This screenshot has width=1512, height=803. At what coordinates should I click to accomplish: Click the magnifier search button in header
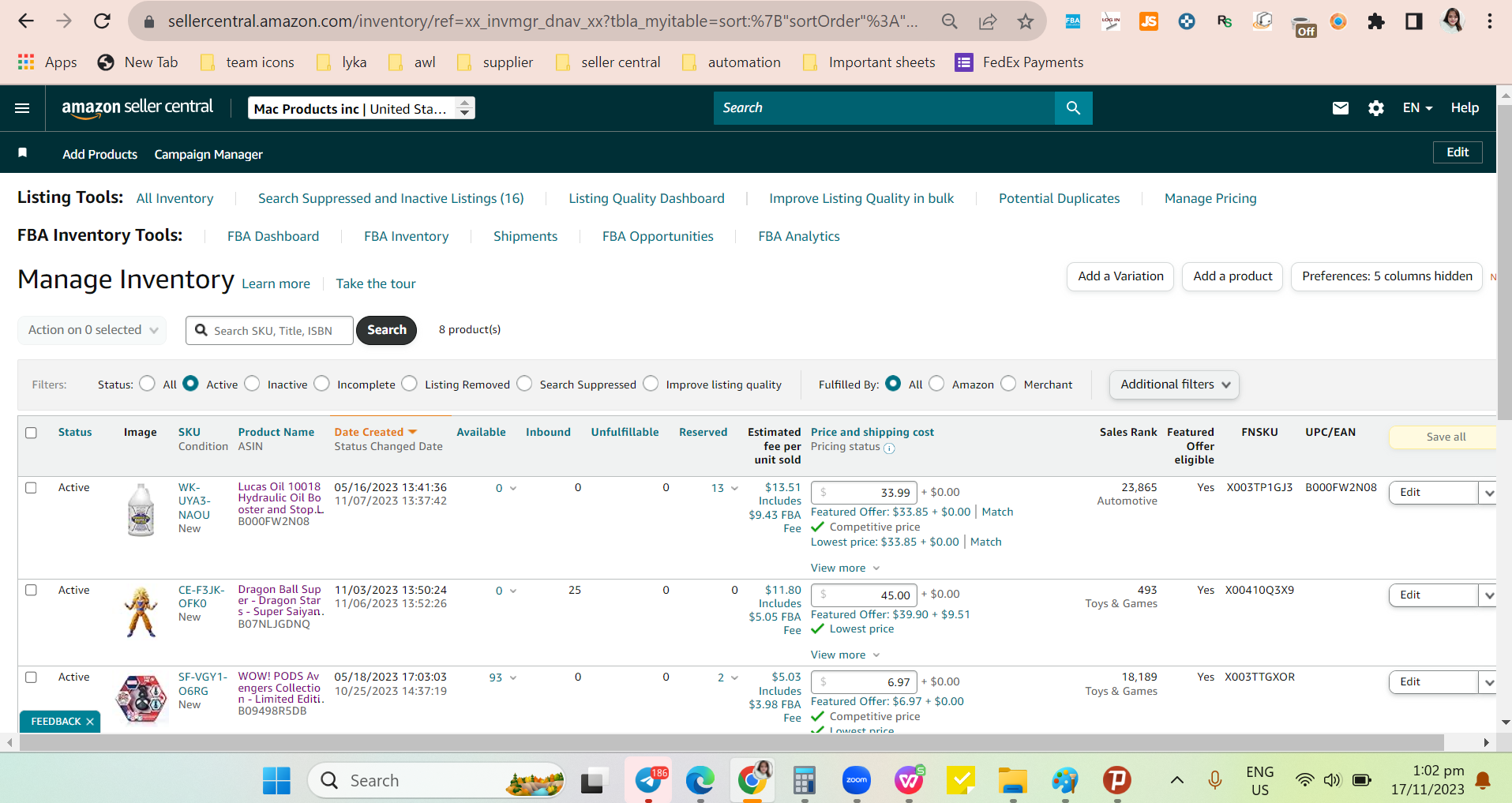(1073, 108)
